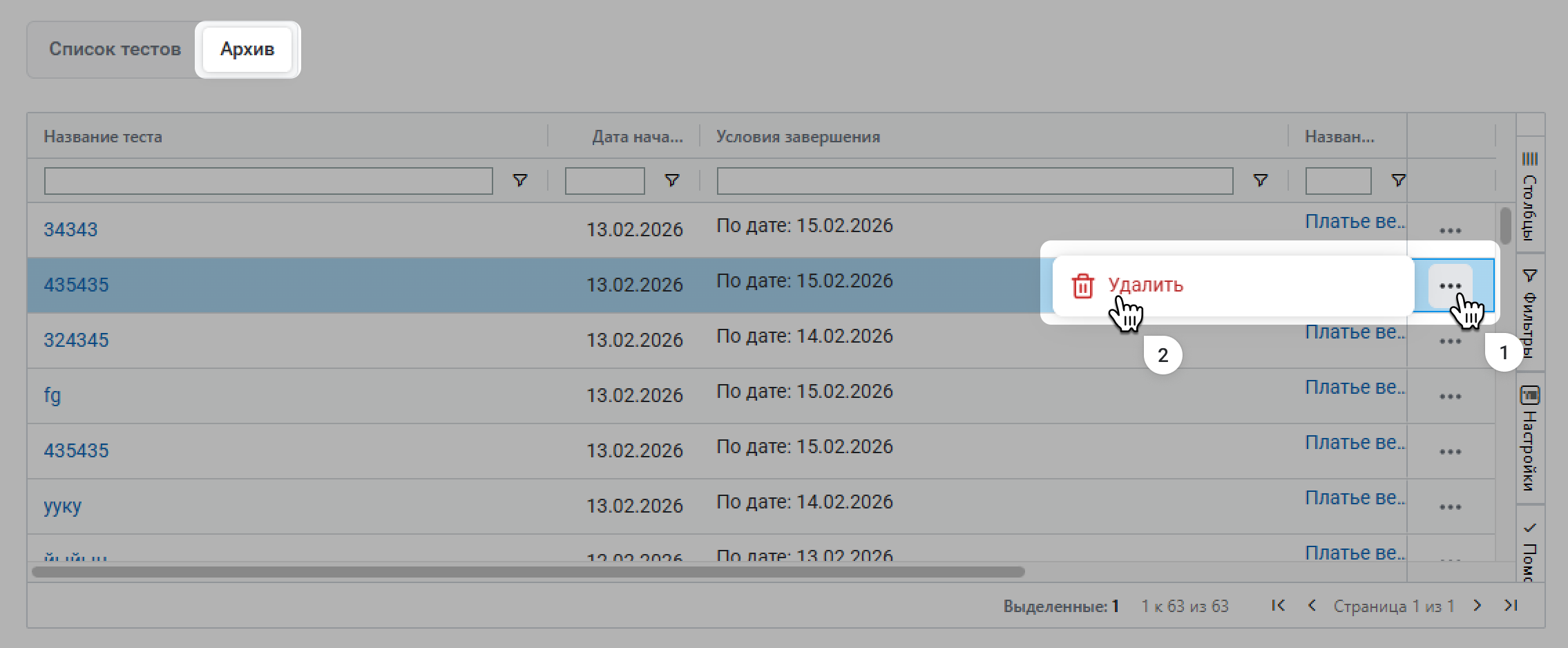Select the Архив tab

point(247,50)
